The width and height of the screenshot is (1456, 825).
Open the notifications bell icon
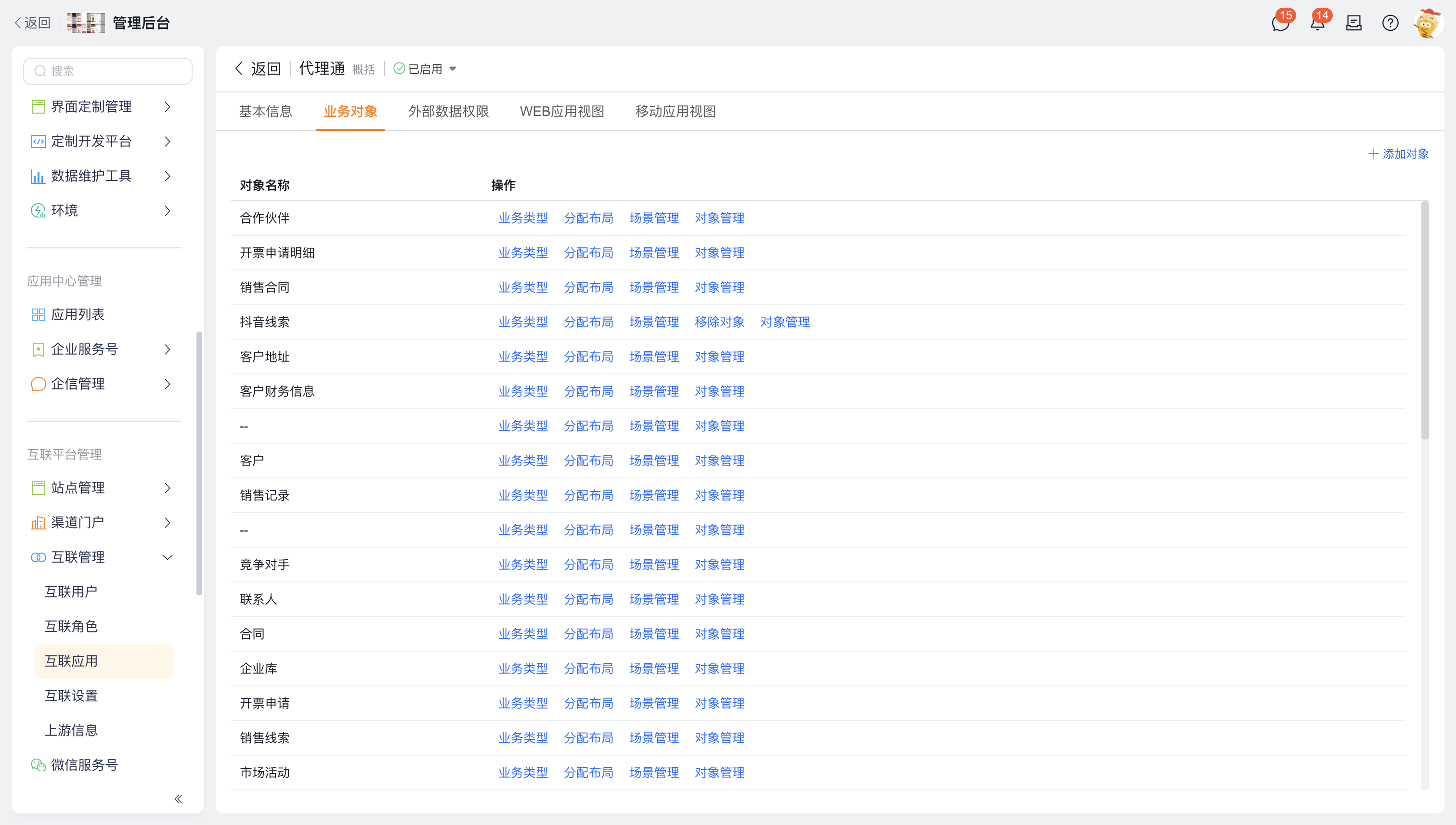pyautogui.click(x=1317, y=23)
